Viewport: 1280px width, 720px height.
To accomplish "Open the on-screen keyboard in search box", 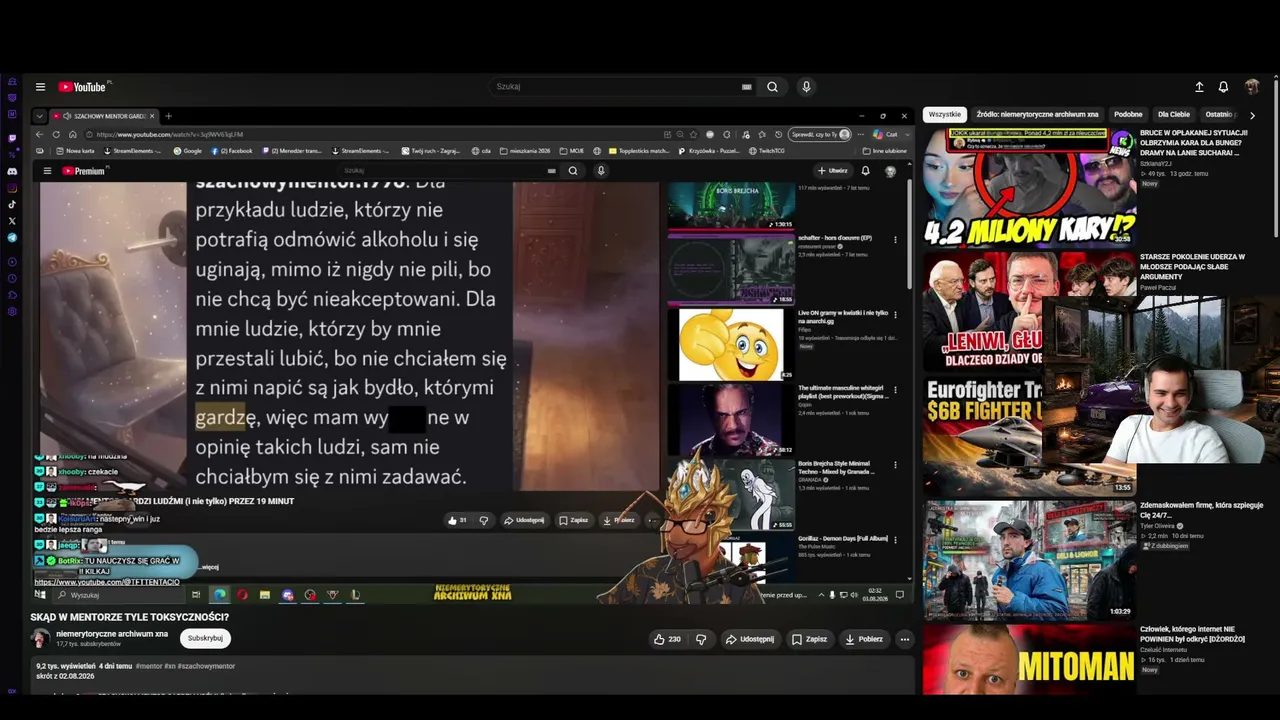I will (x=746, y=87).
